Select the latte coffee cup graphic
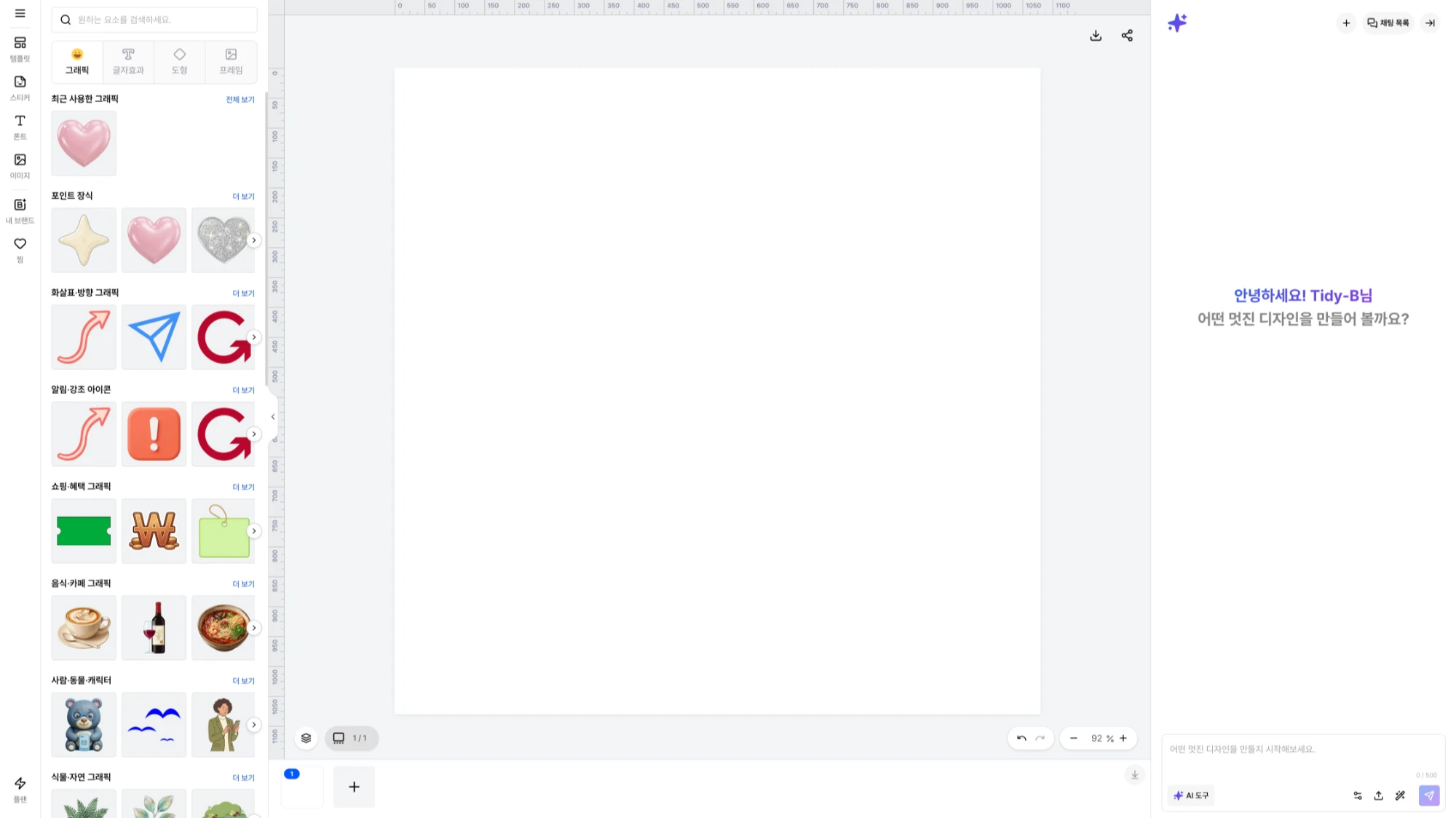The width and height of the screenshot is (1456, 818). [84, 627]
